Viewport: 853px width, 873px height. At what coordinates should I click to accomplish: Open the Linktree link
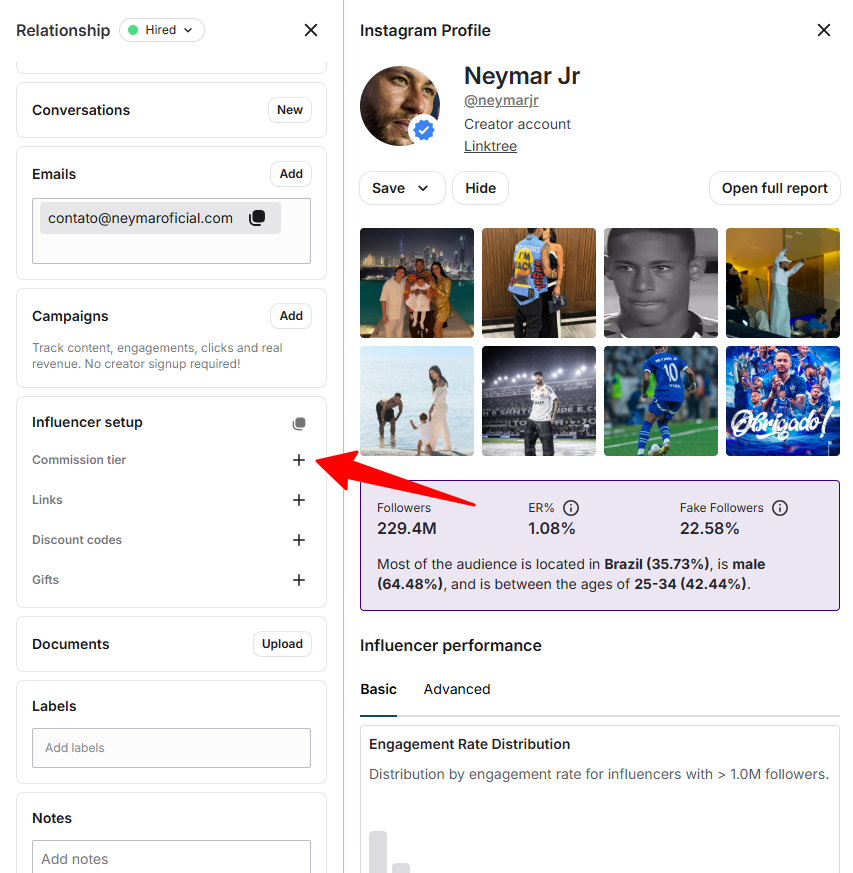[491, 146]
